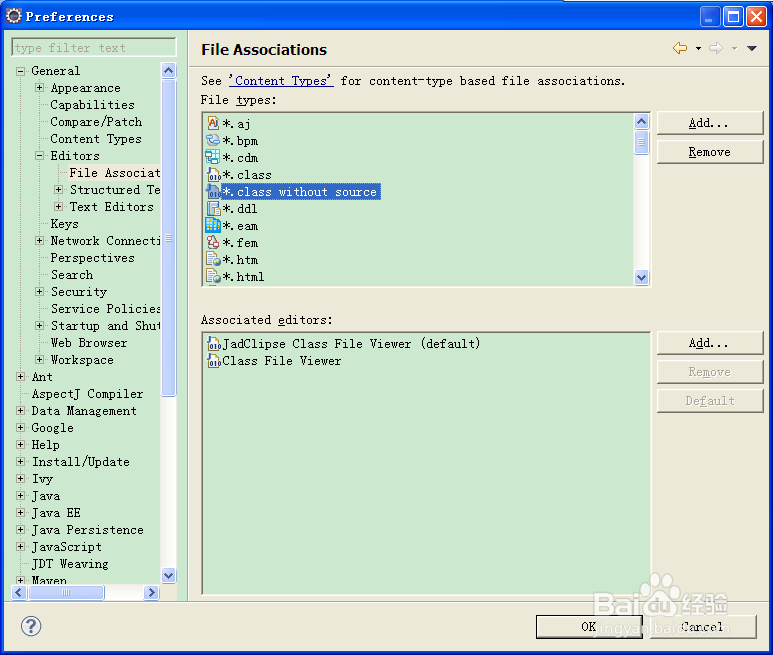
Task: Click the Preferences gear title icon
Action: tap(14, 16)
